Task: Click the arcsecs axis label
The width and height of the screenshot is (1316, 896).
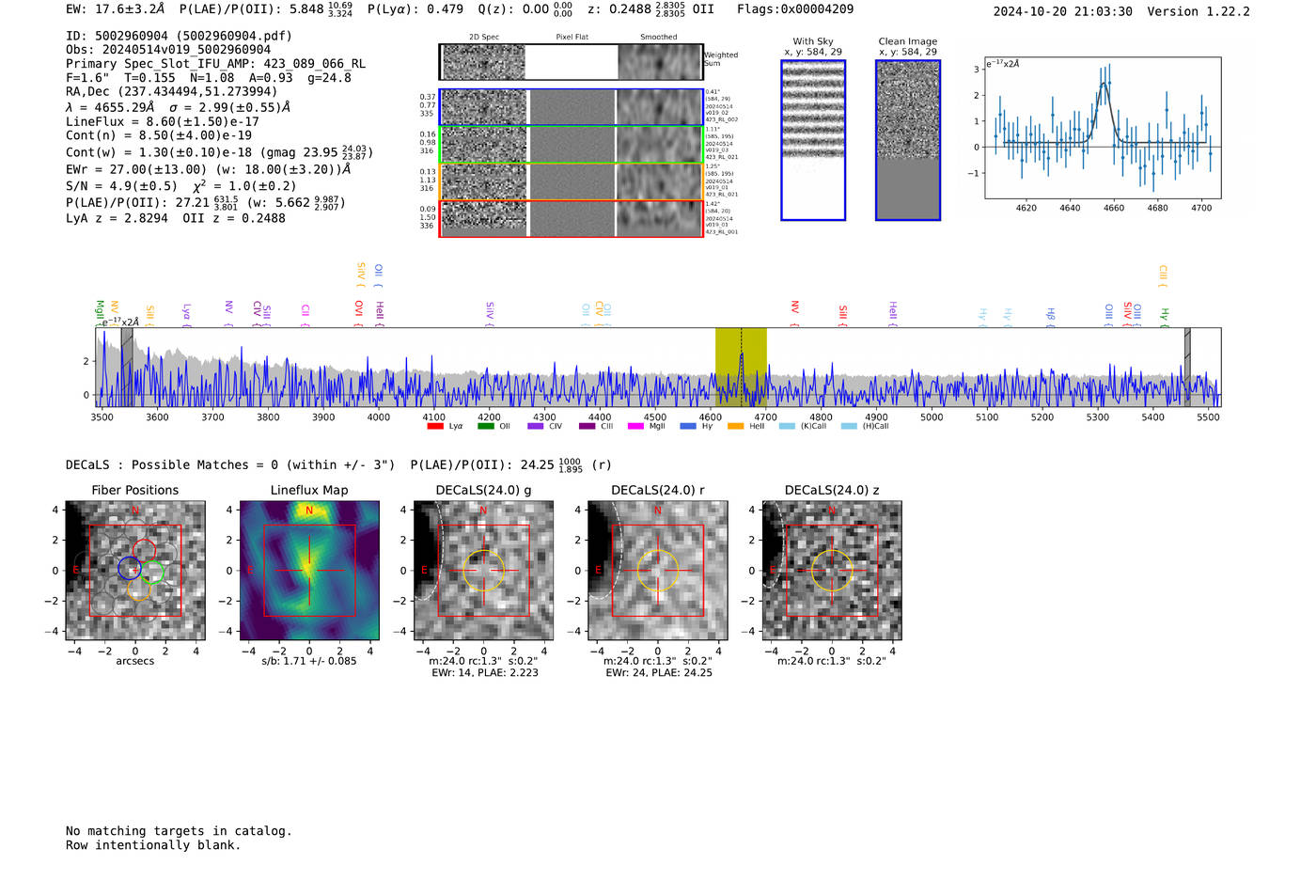Action: [135, 661]
